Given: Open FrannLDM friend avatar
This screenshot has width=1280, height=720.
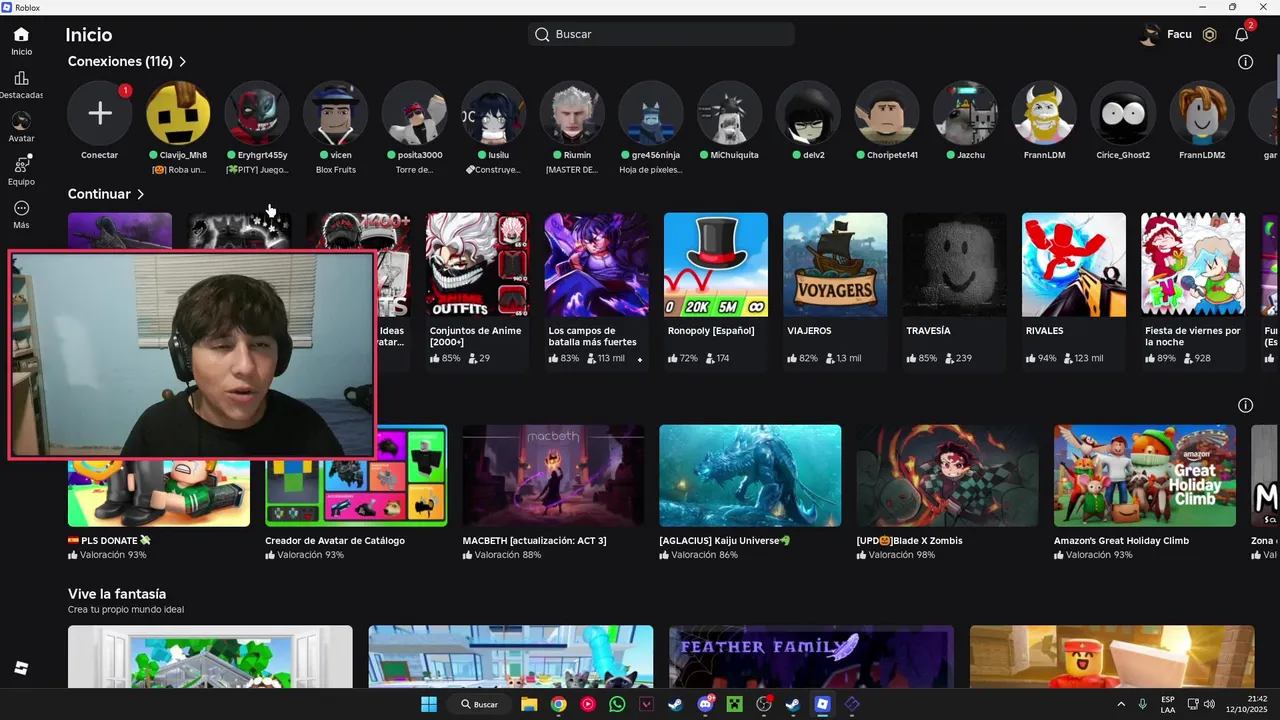Looking at the screenshot, I should [x=1045, y=113].
